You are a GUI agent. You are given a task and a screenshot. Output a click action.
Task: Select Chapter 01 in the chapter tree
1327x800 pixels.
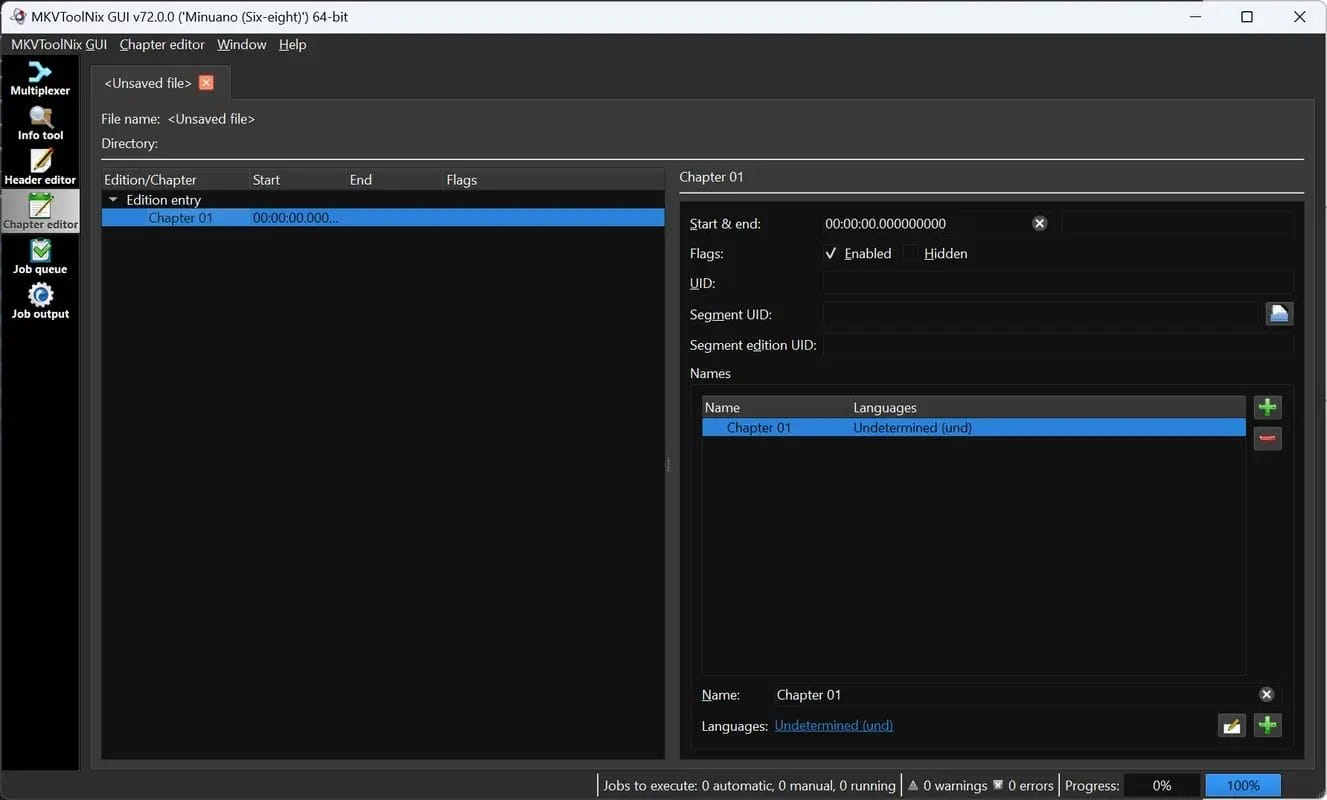click(180, 218)
